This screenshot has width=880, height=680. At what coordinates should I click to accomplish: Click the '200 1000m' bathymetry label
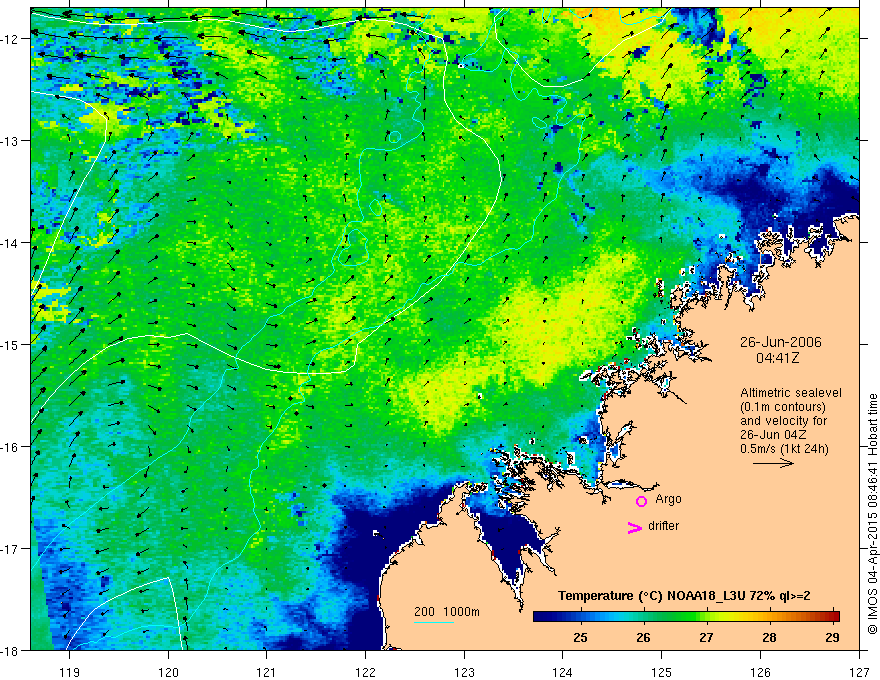coord(447,612)
